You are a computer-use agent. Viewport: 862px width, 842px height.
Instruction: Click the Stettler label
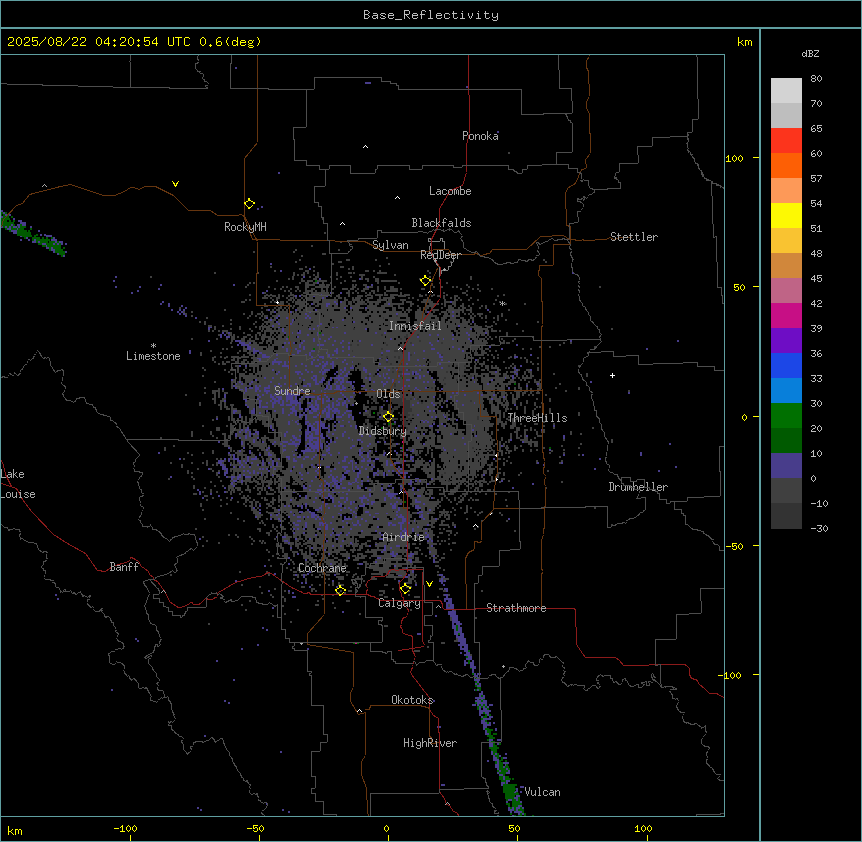click(x=634, y=237)
